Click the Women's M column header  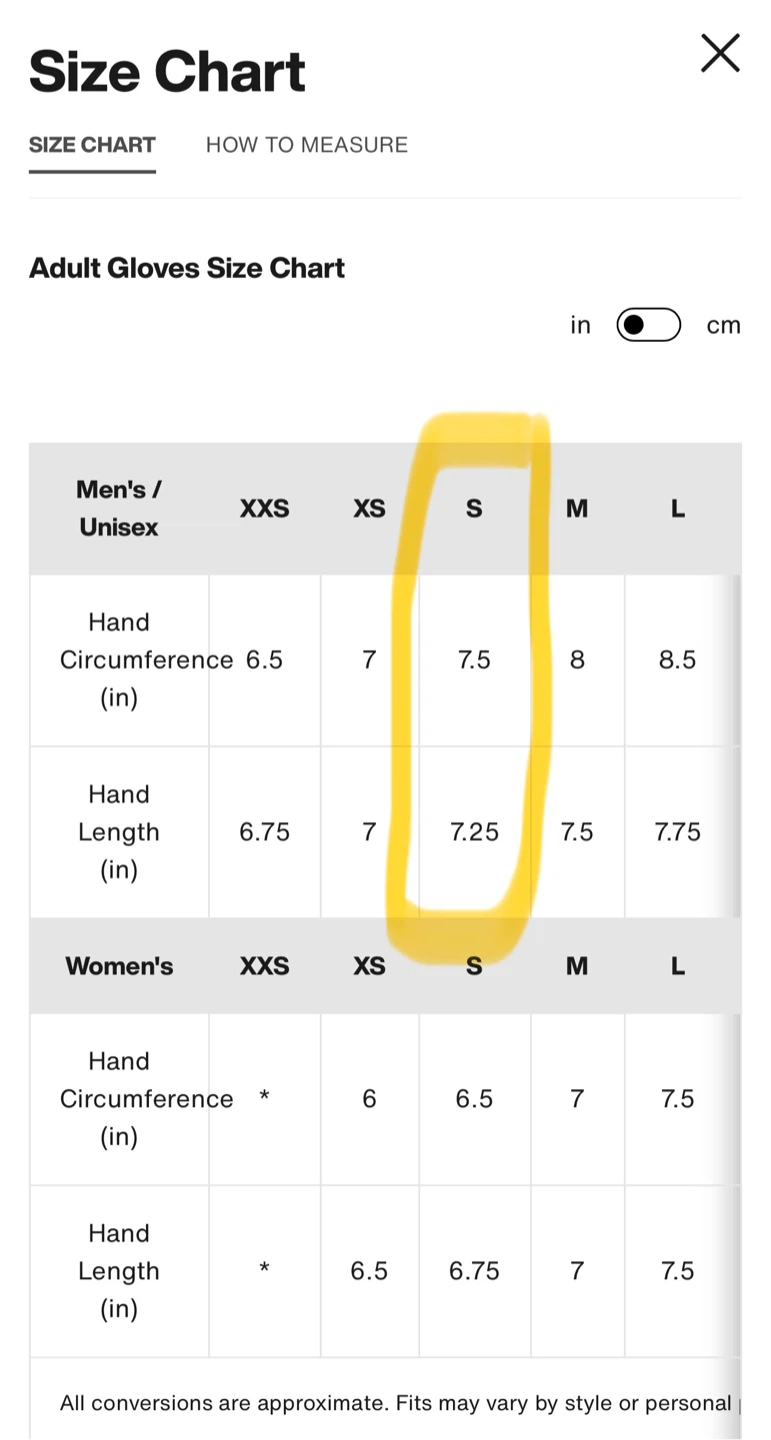577,966
